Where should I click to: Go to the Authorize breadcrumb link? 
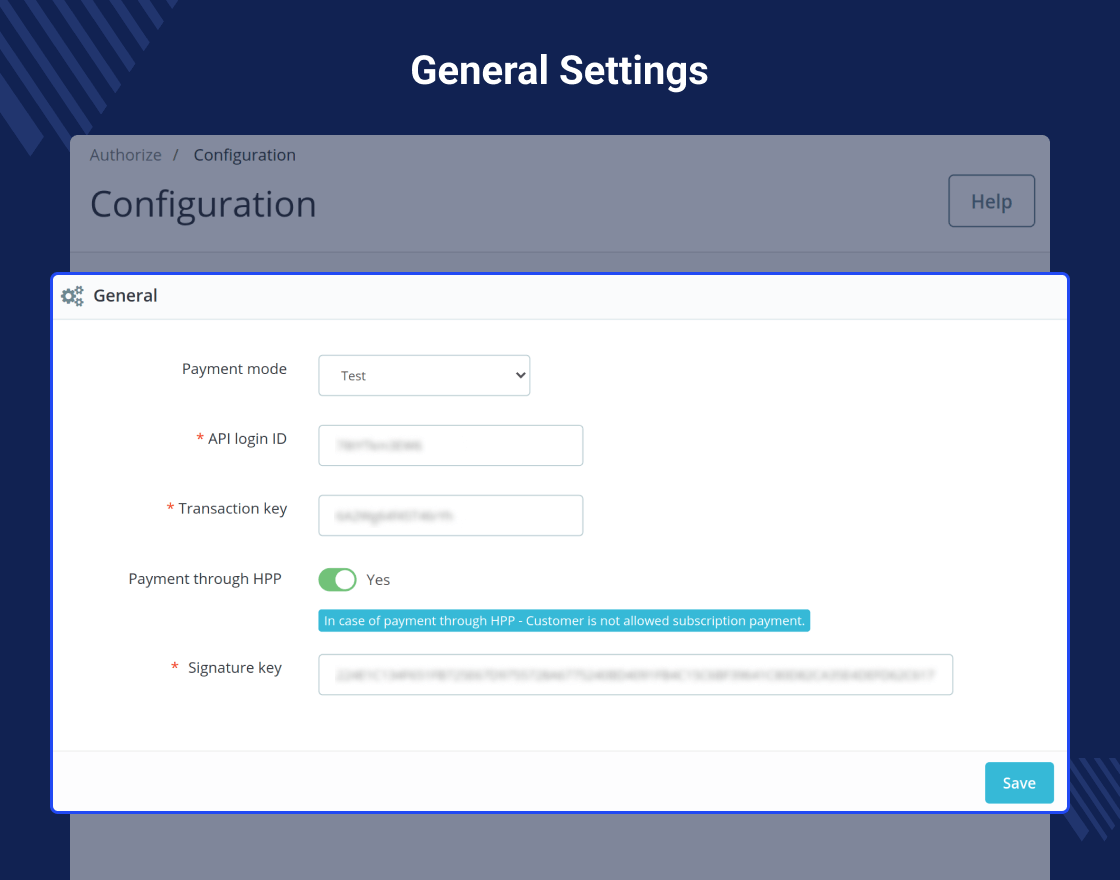coord(126,155)
